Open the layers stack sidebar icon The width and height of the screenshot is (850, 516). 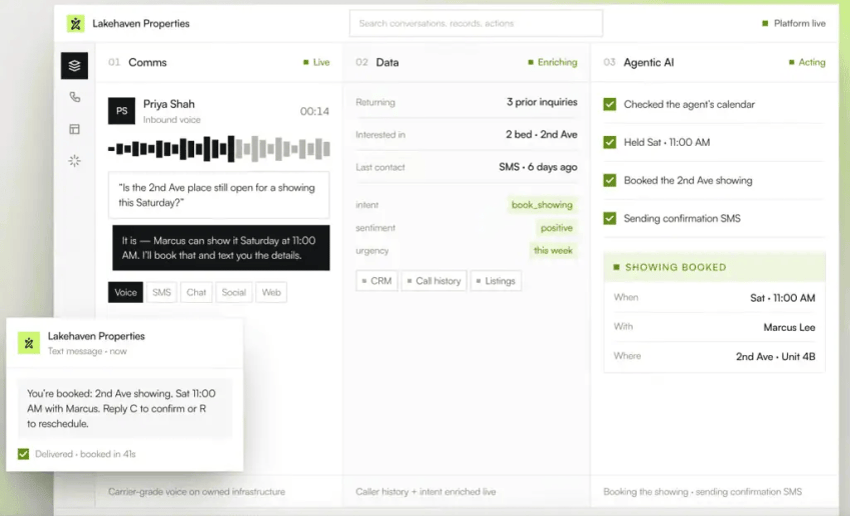point(74,66)
